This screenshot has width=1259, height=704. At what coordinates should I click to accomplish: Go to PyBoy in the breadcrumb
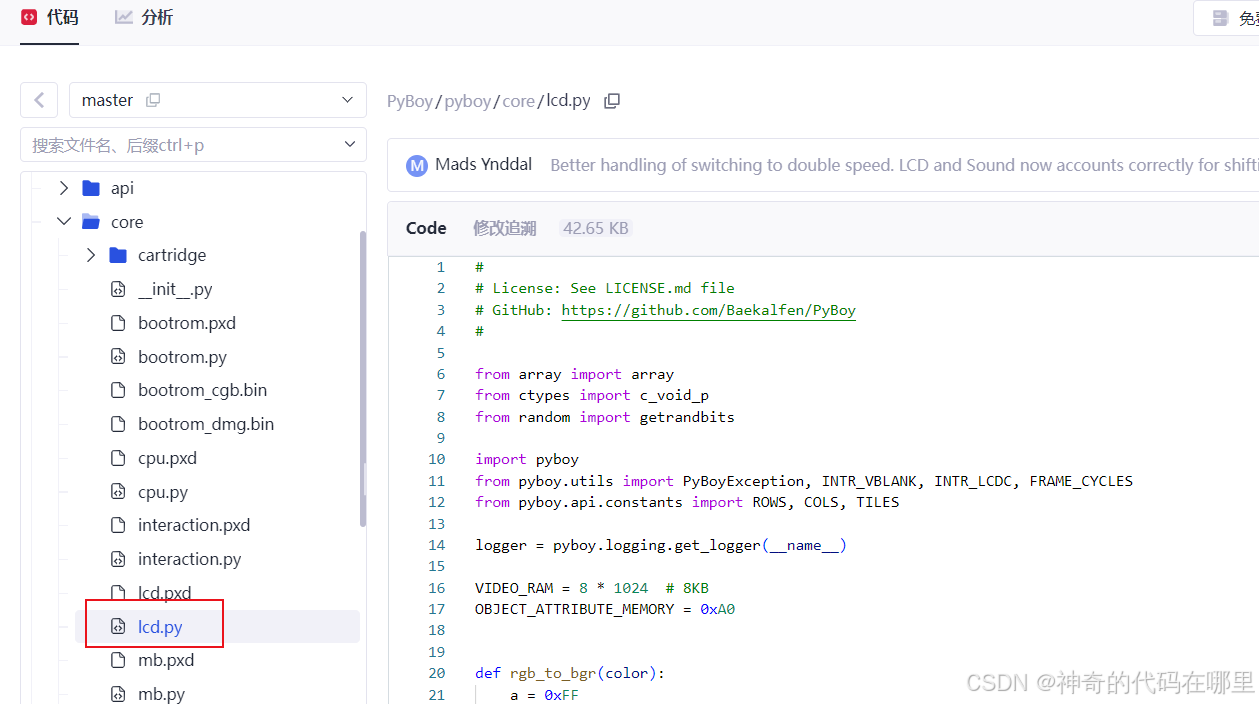click(x=410, y=101)
